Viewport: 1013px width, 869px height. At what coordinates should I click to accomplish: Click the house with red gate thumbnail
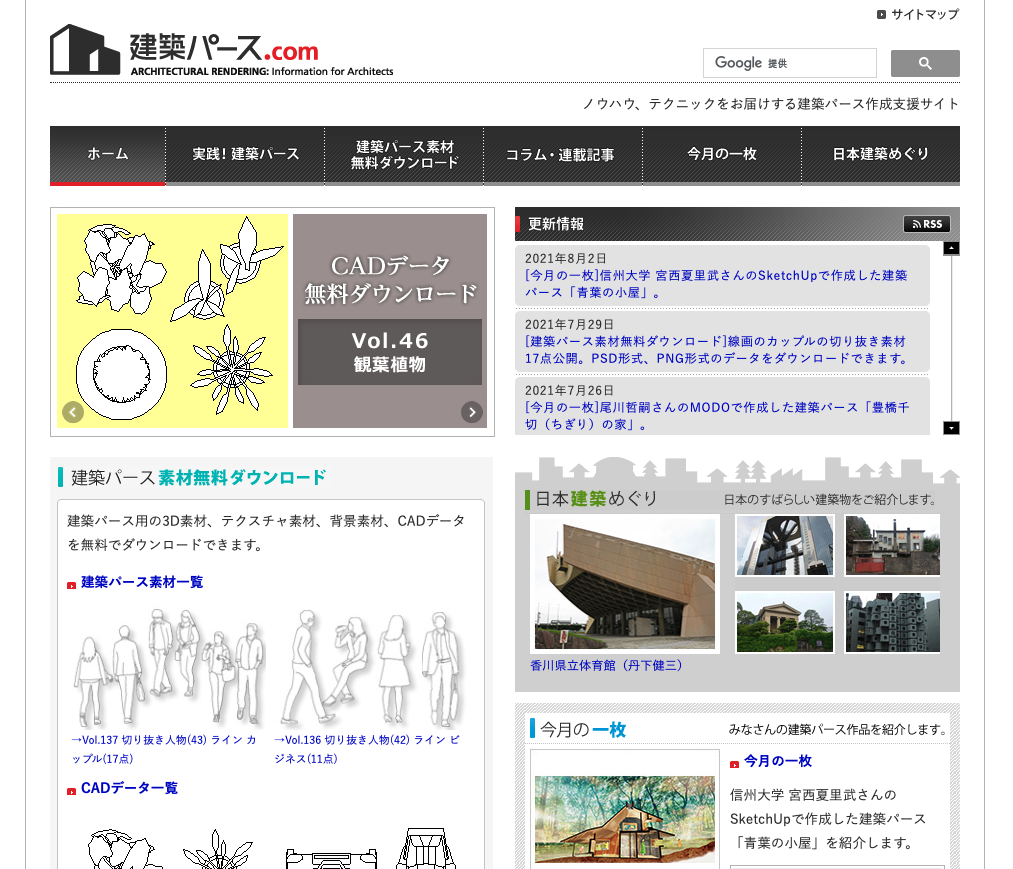(x=892, y=545)
